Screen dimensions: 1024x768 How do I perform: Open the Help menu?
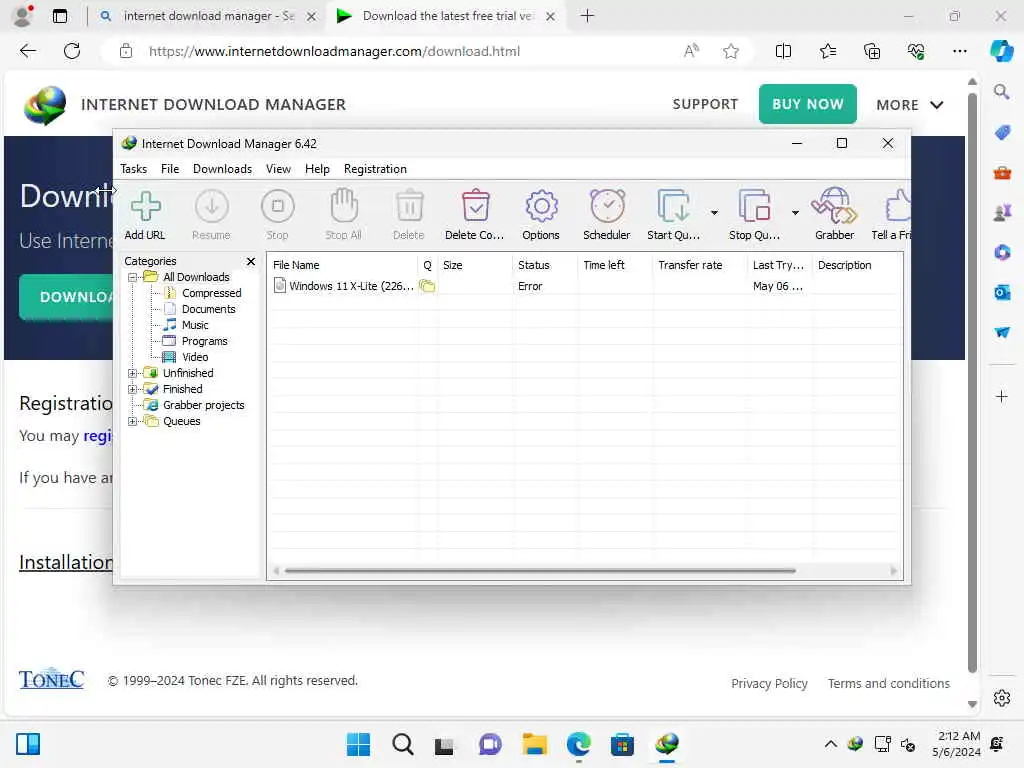click(317, 168)
